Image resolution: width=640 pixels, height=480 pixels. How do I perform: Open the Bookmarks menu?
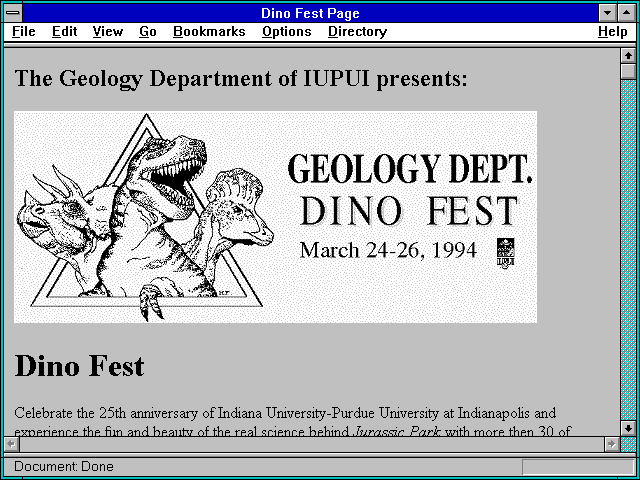[x=209, y=32]
